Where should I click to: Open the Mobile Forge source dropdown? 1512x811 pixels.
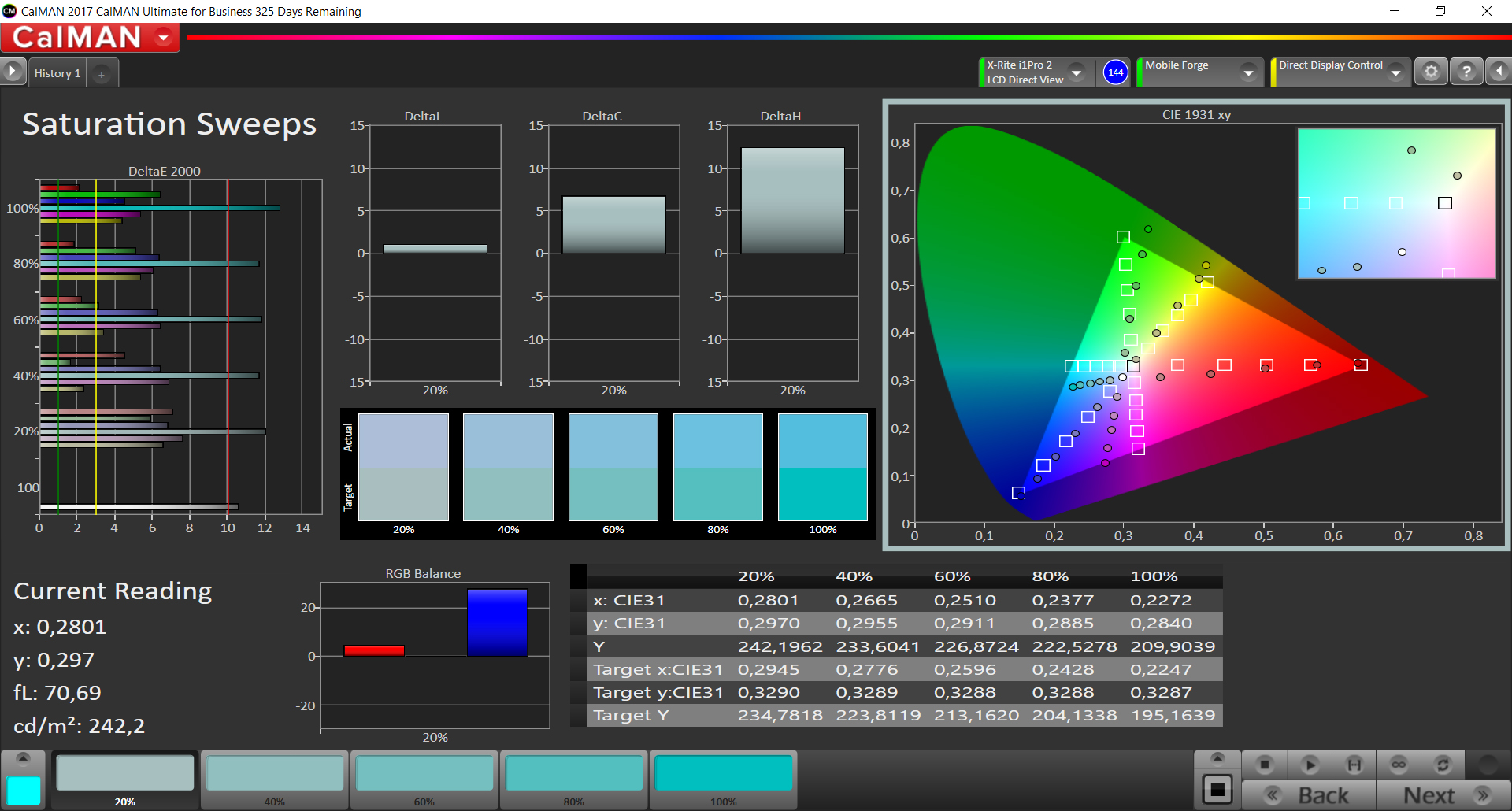pyautogui.click(x=1248, y=72)
